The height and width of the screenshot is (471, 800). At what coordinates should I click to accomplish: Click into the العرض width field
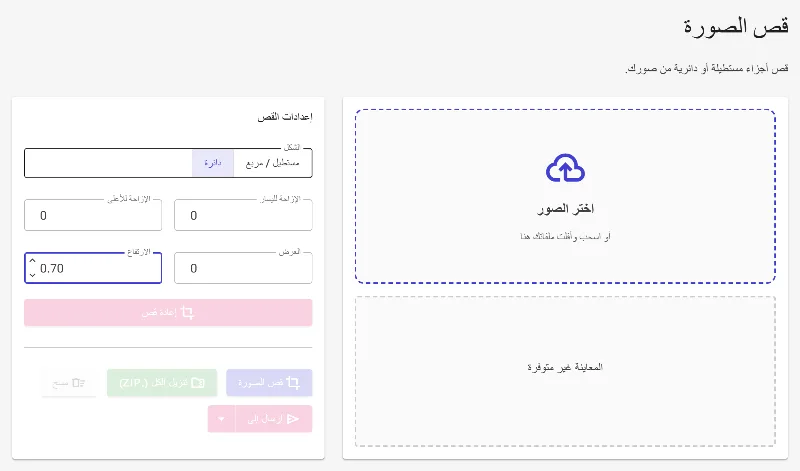point(243,268)
